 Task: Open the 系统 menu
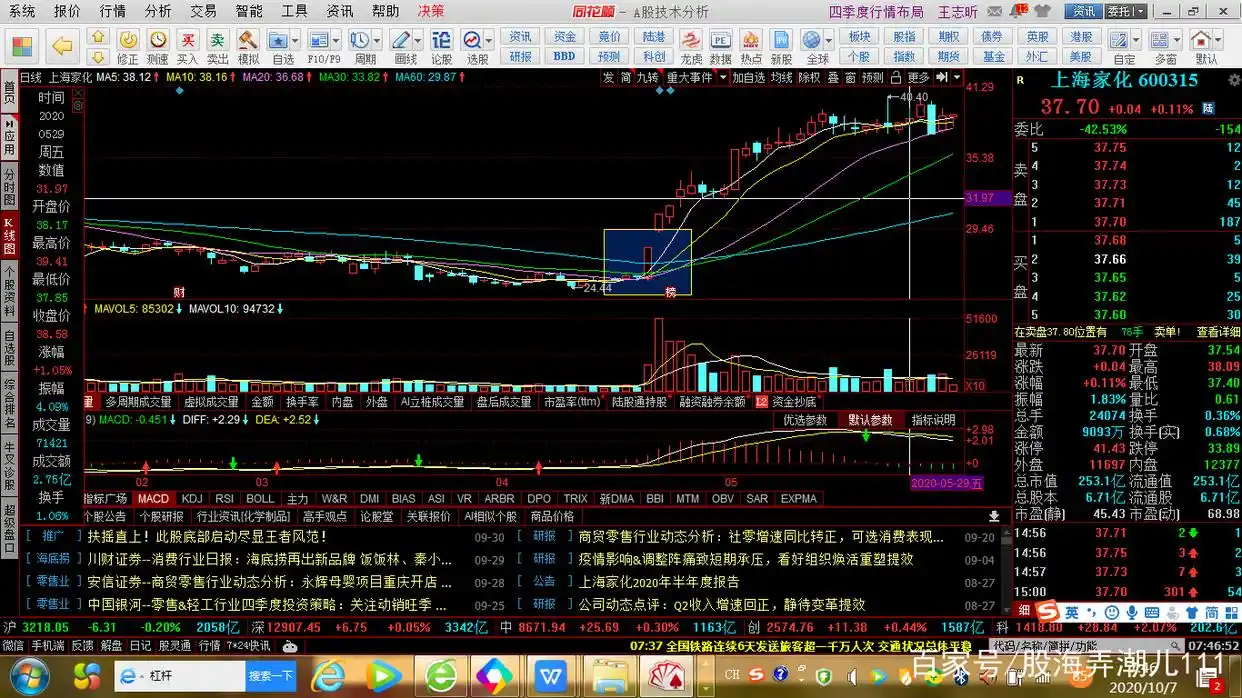click(x=22, y=11)
